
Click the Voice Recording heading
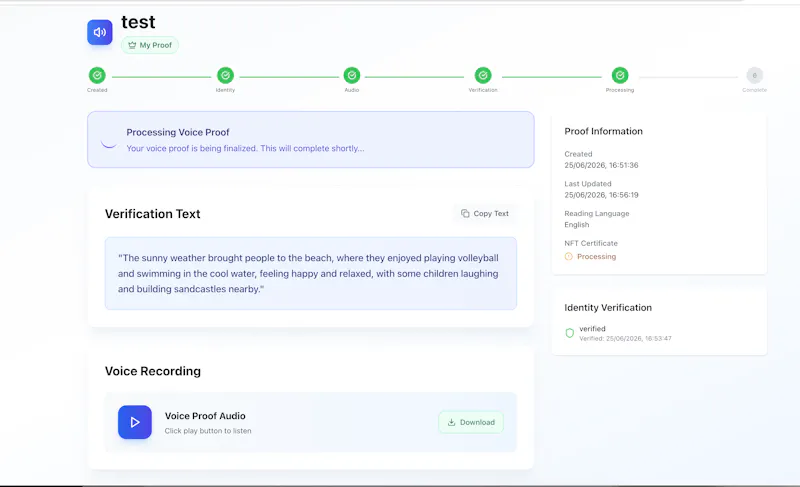(x=153, y=371)
